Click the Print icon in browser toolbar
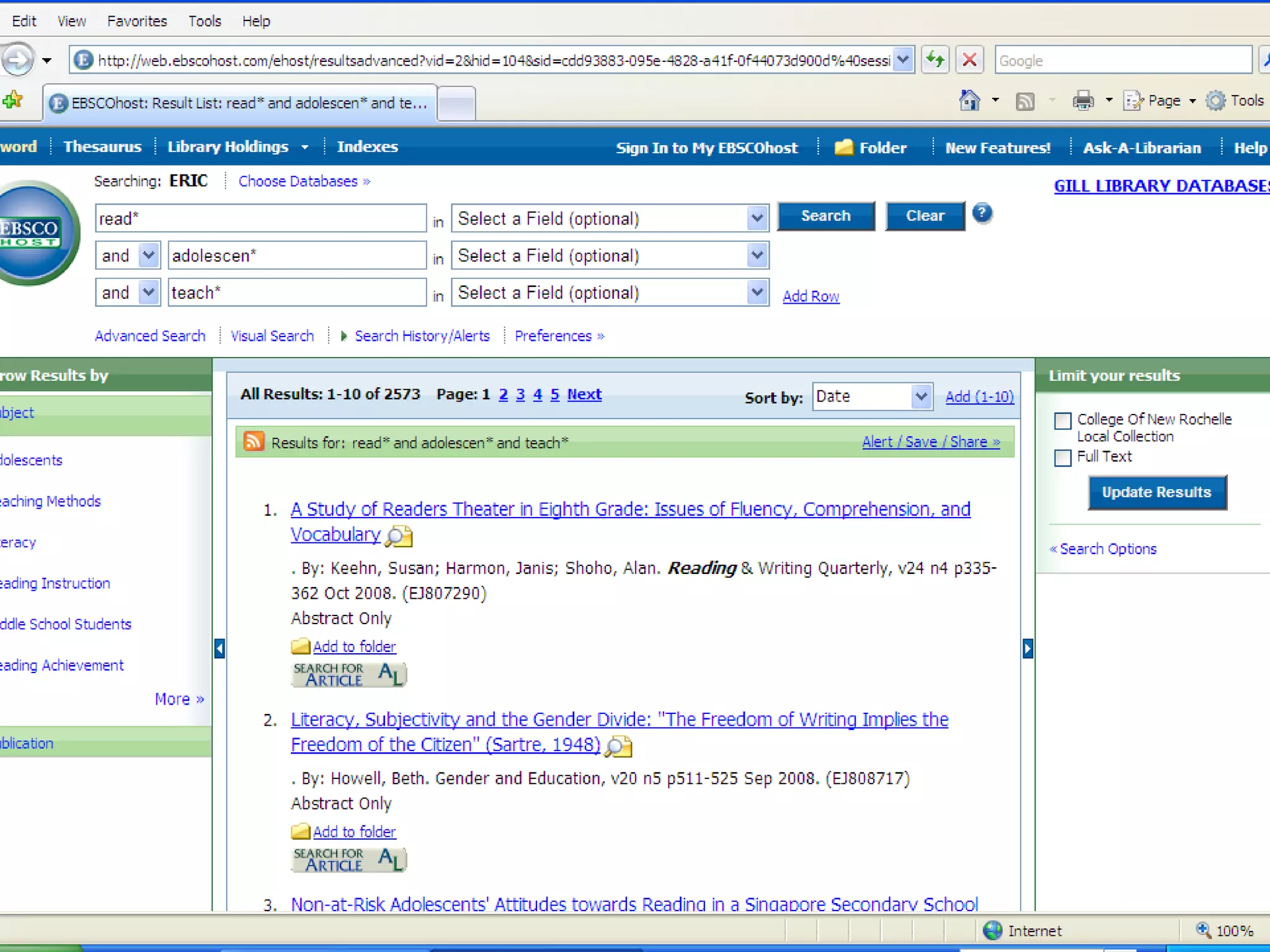This screenshot has height=952, width=1270. pyautogui.click(x=1083, y=100)
